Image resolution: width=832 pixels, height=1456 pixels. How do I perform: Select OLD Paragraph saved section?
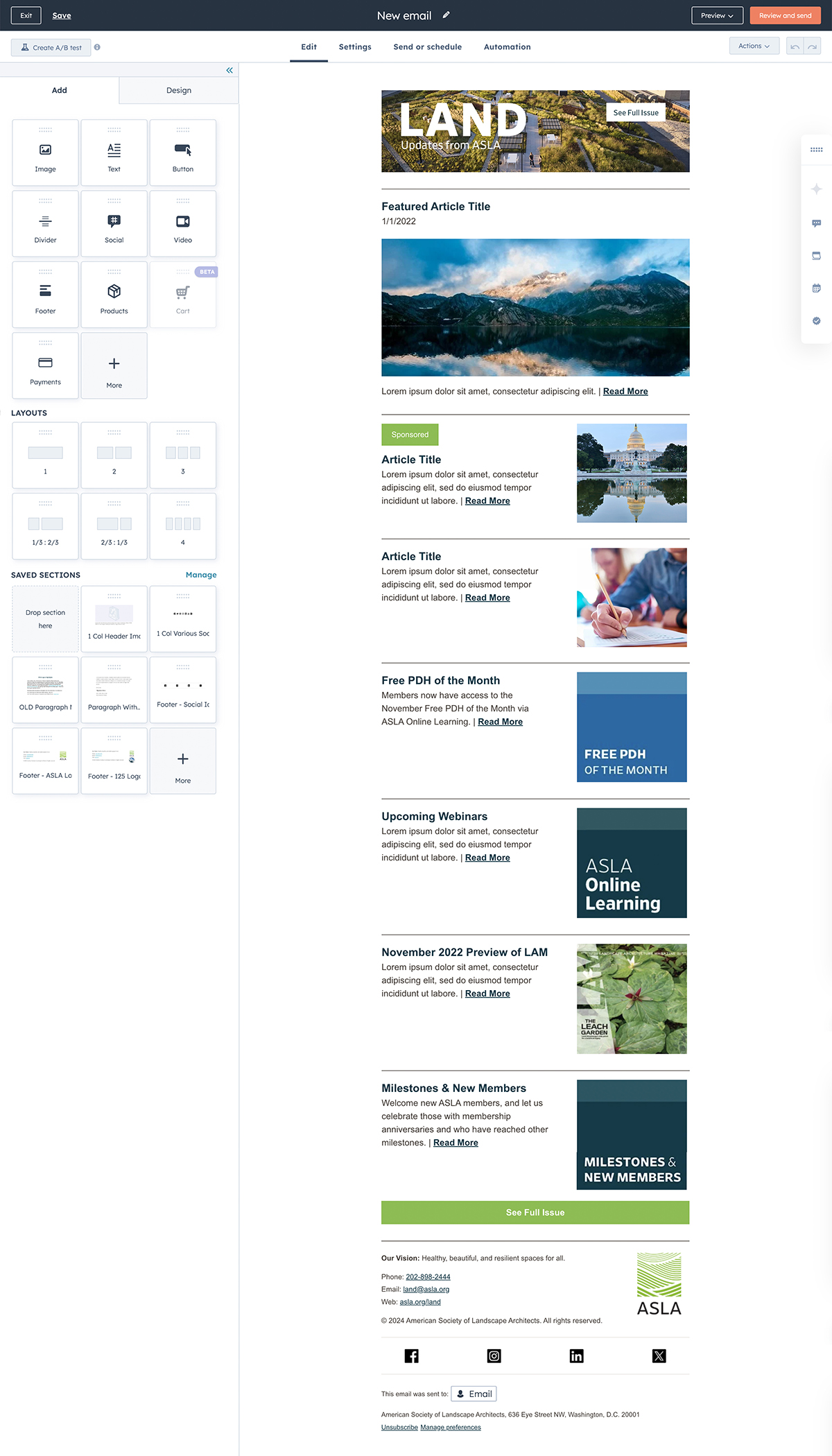tap(45, 690)
